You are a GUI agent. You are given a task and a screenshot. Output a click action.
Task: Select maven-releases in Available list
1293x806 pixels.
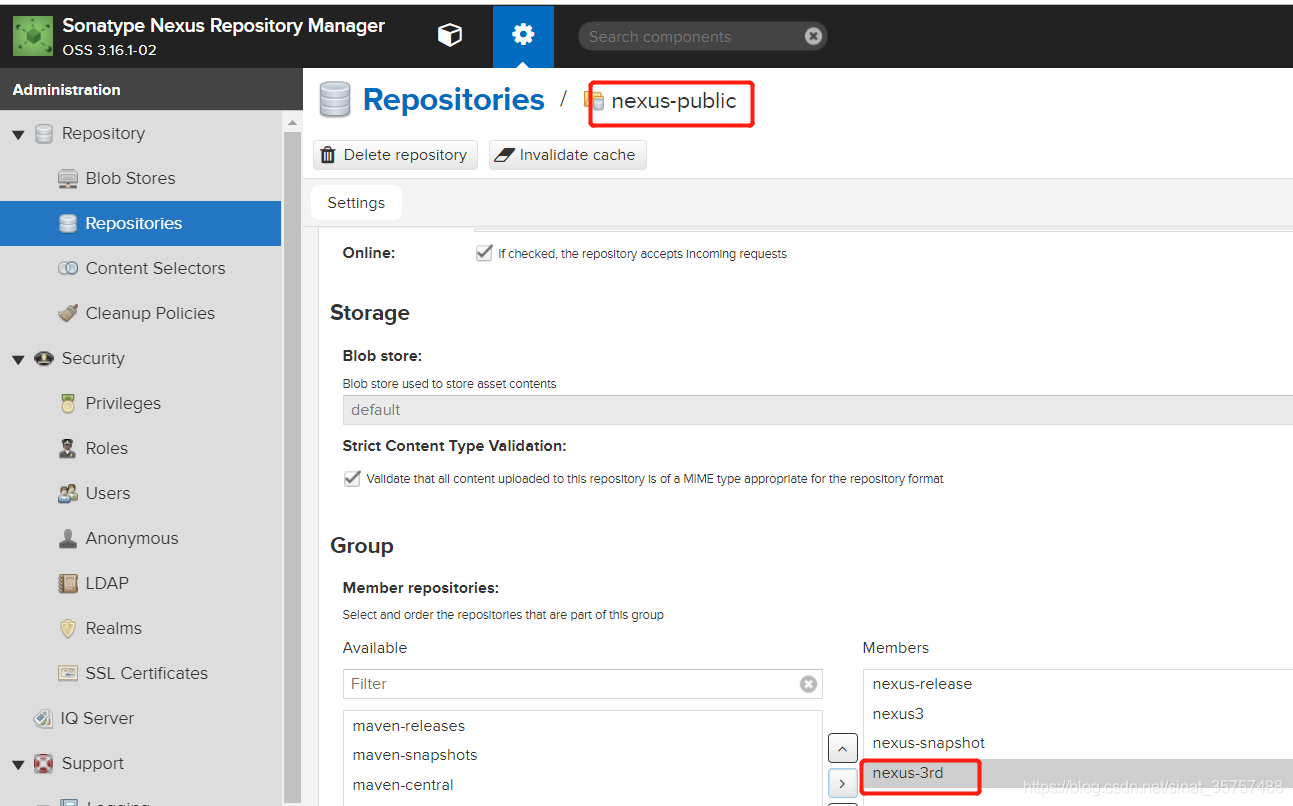[582, 726]
